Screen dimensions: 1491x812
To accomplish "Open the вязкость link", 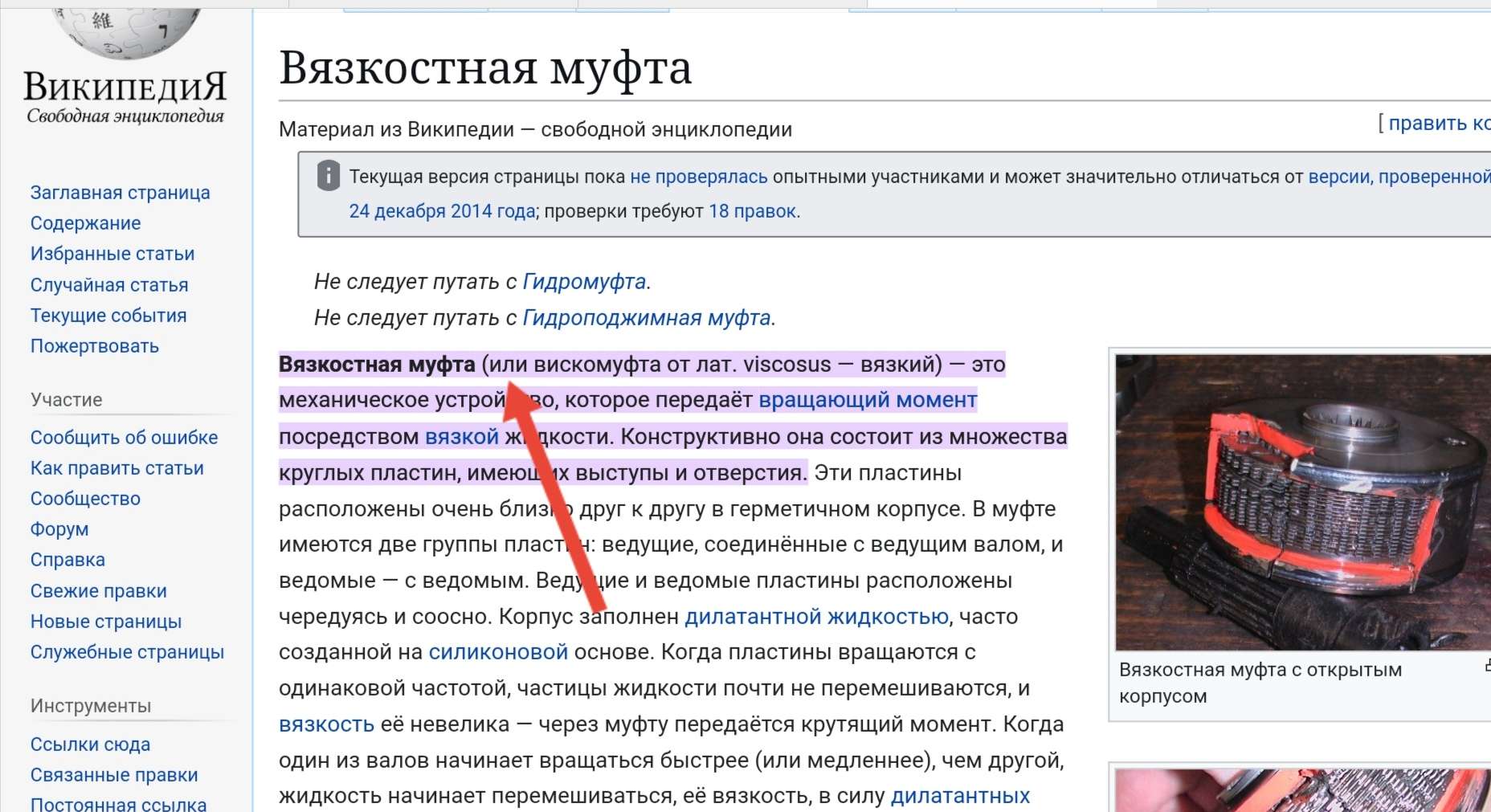I will pyautogui.click(x=326, y=724).
